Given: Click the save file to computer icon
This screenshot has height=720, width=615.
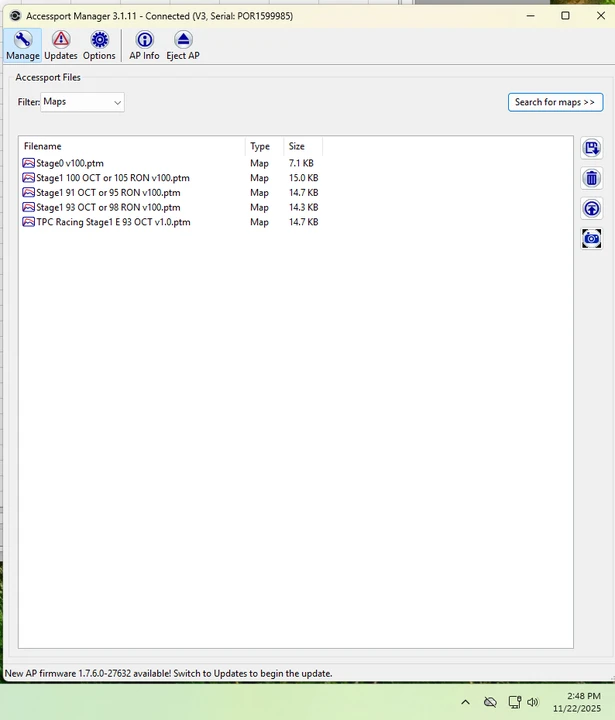Looking at the screenshot, I should (592, 148).
